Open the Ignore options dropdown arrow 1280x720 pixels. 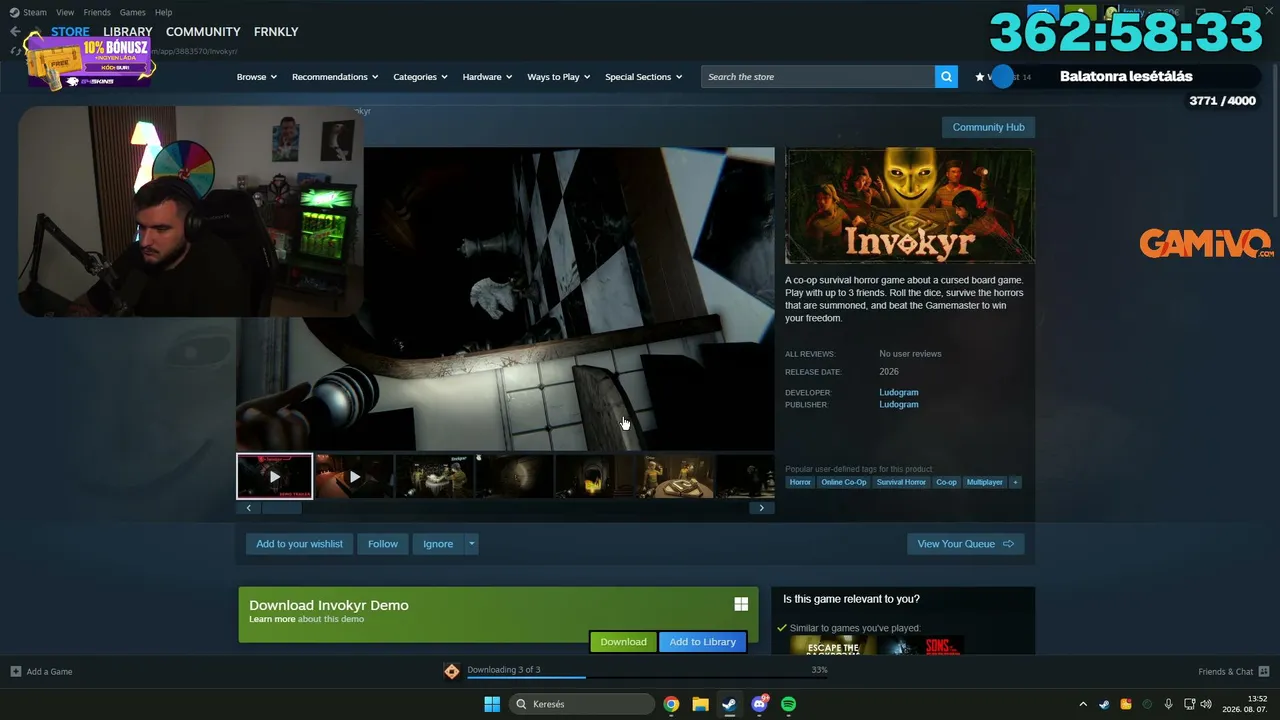(471, 544)
